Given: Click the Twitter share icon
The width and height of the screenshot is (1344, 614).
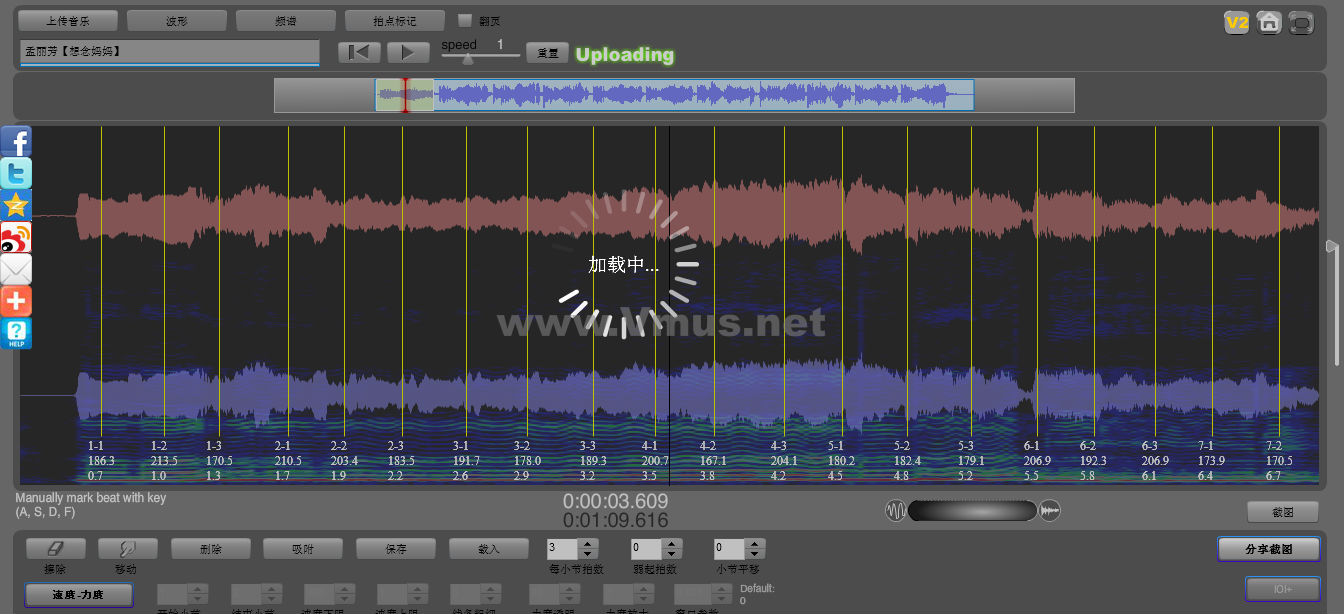Looking at the screenshot, I should [16, 173].
